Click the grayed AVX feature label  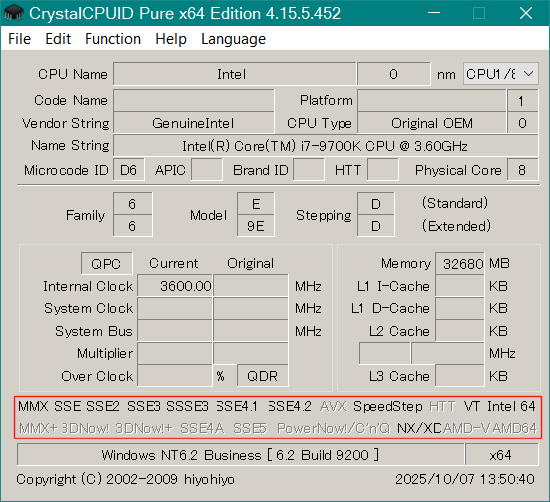[x=333, y=406]
